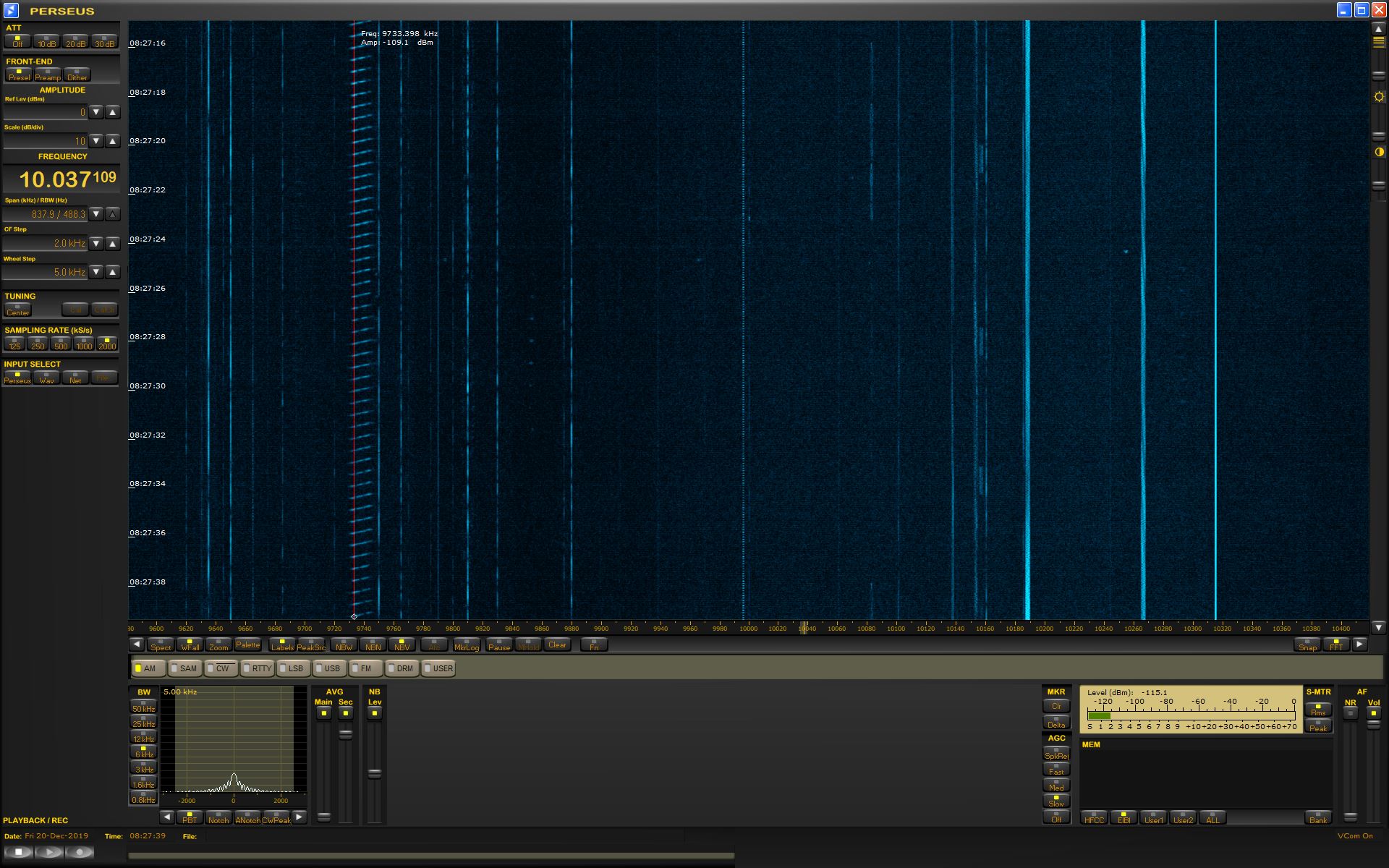Click the record button in Playback/Rec
The image size is (1389, 868).
point(80,852)
